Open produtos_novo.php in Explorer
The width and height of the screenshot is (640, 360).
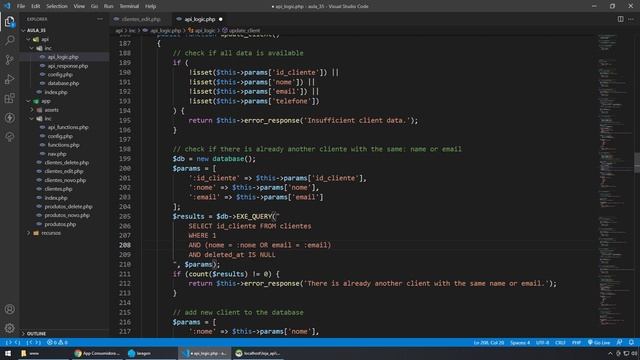(x=67, y=215)
